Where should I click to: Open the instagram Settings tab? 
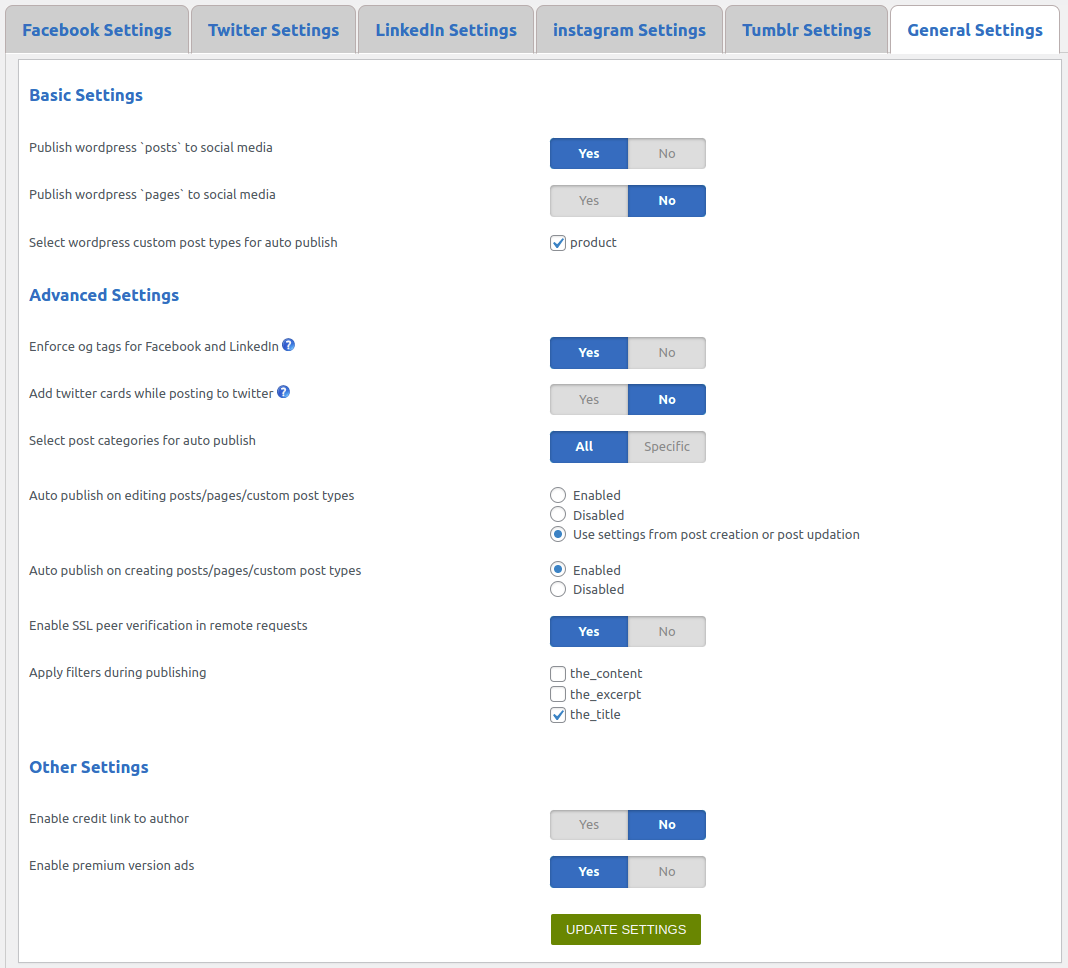pyautogui.click(x=629, y=30)
